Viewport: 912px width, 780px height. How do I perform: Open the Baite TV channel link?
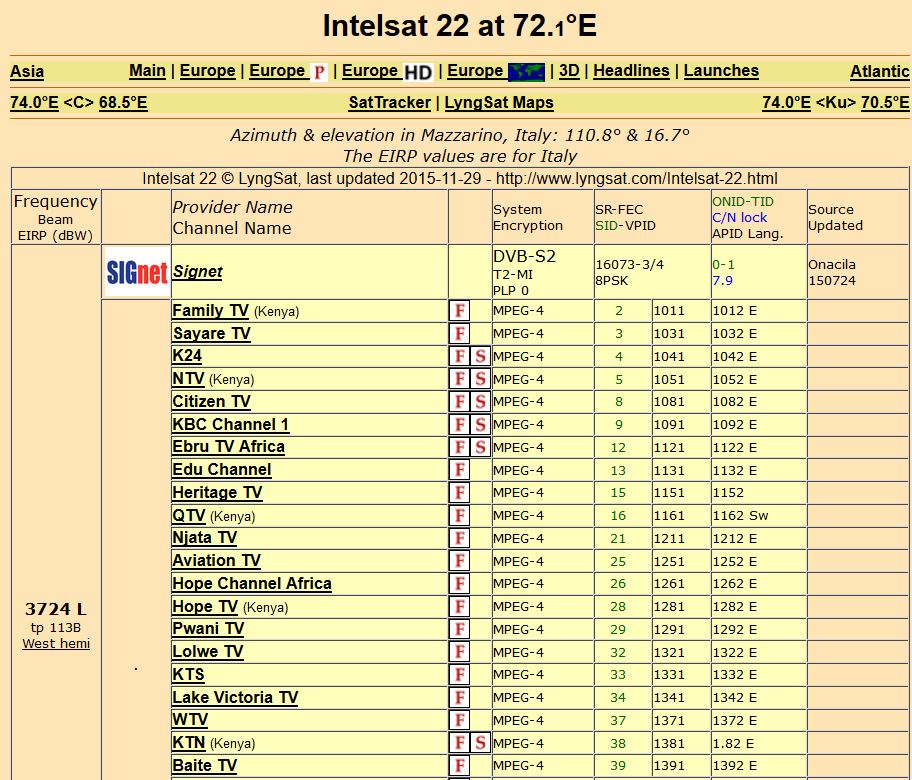pos(205,765)
